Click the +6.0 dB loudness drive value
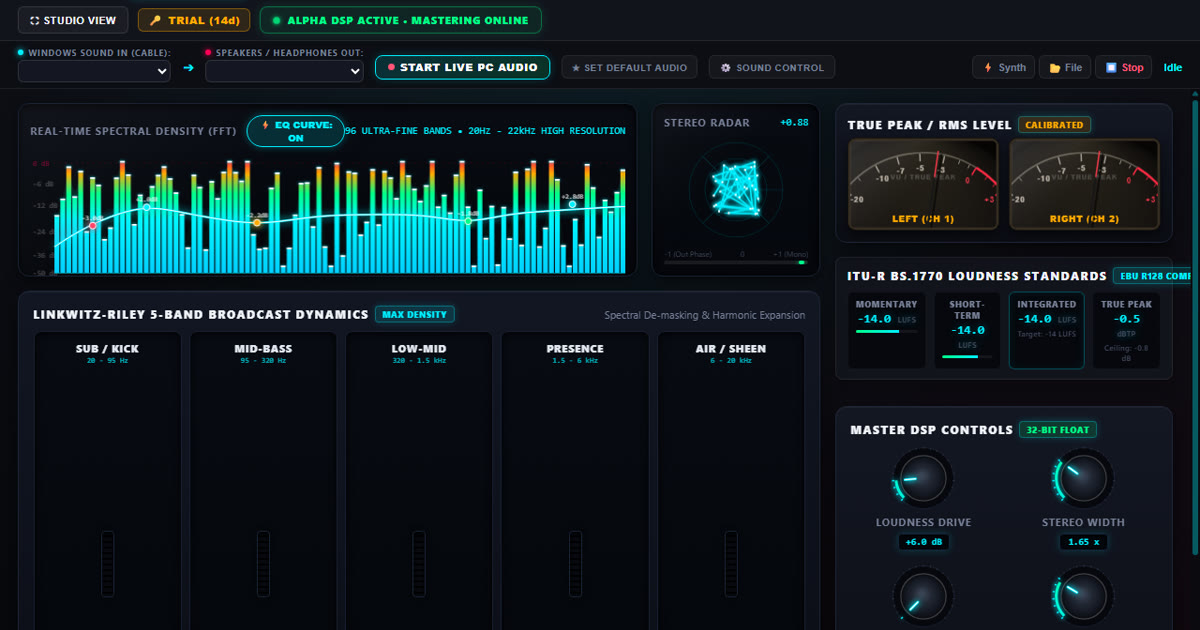This screenshot has width=1200, height=630. pyautogui.click(x=923, y=542)
